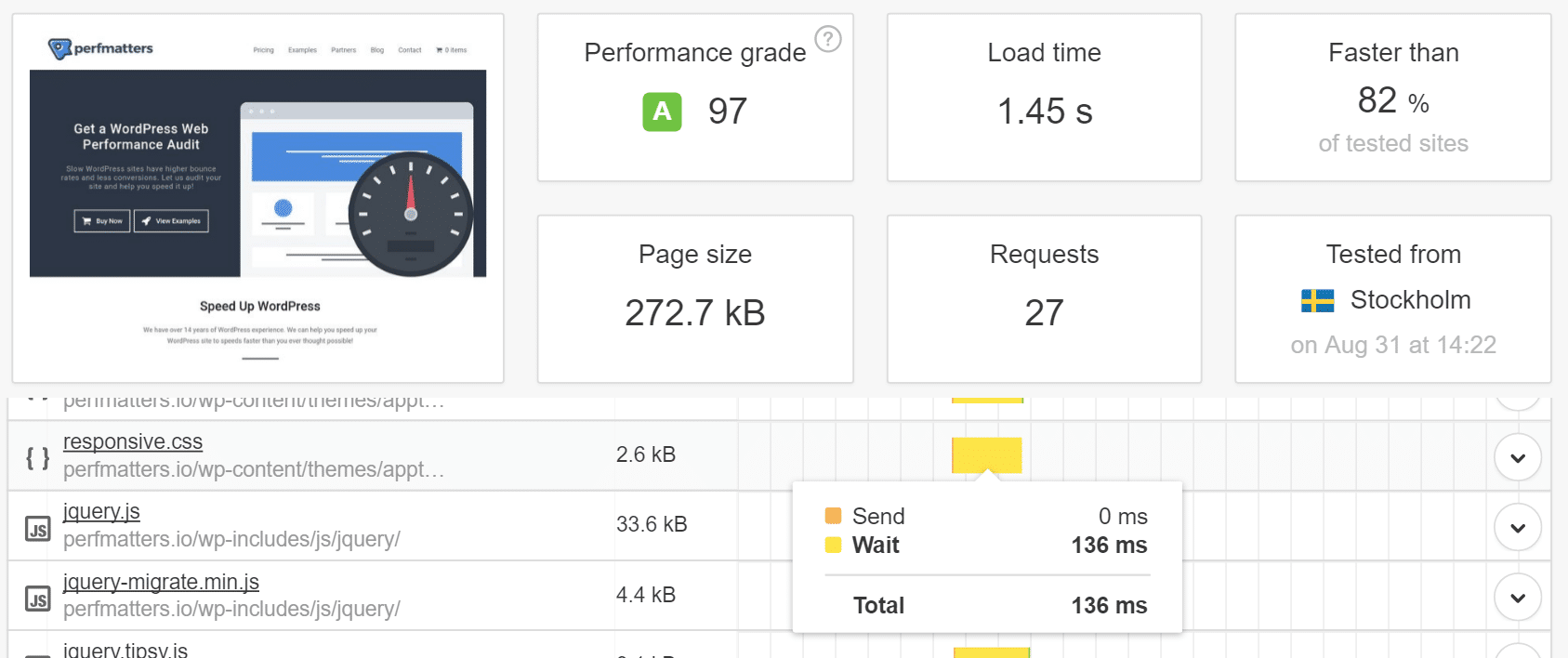Click the orange Send legend swatch
This screenshot has width=1568, height=658.
(833, 516)
